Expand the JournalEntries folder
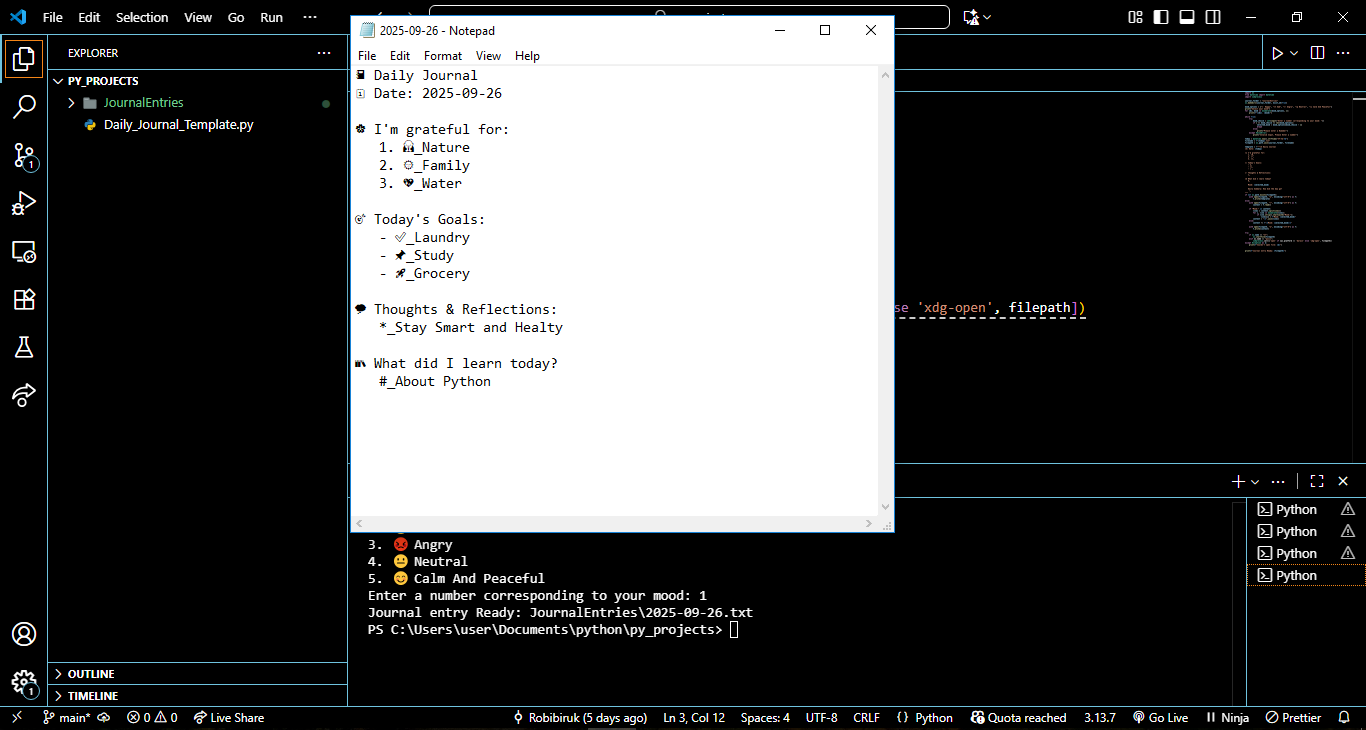 coord(144,103)
